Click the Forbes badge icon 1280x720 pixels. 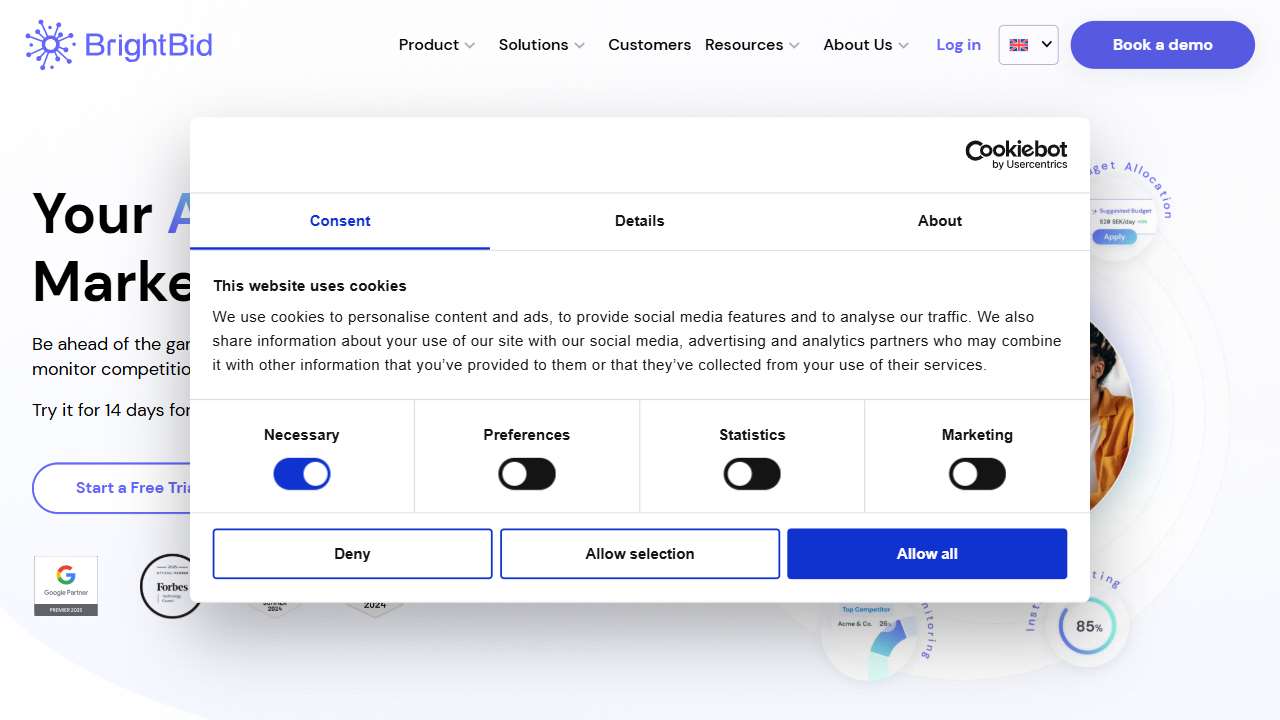pyautogui.click(x=171, y=586)
